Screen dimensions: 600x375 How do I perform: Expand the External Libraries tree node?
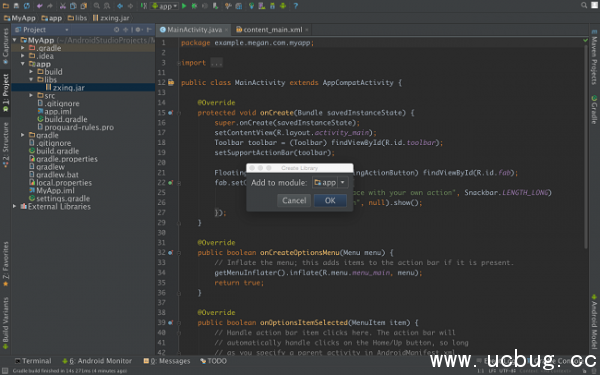coord(15,206)
